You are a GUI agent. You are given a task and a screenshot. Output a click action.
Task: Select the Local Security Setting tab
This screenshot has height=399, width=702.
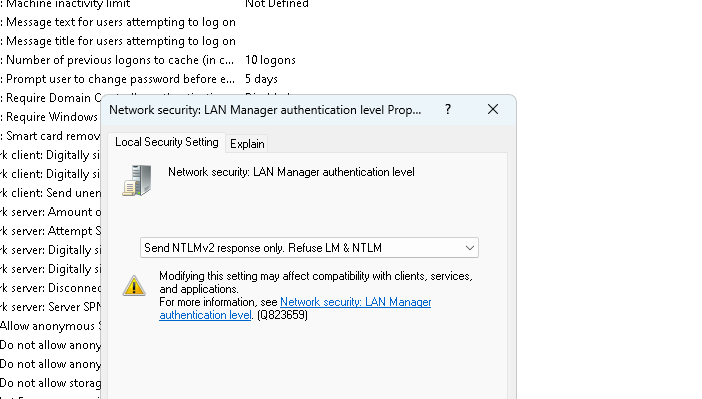pyautogui.click(x=167, y=142)
